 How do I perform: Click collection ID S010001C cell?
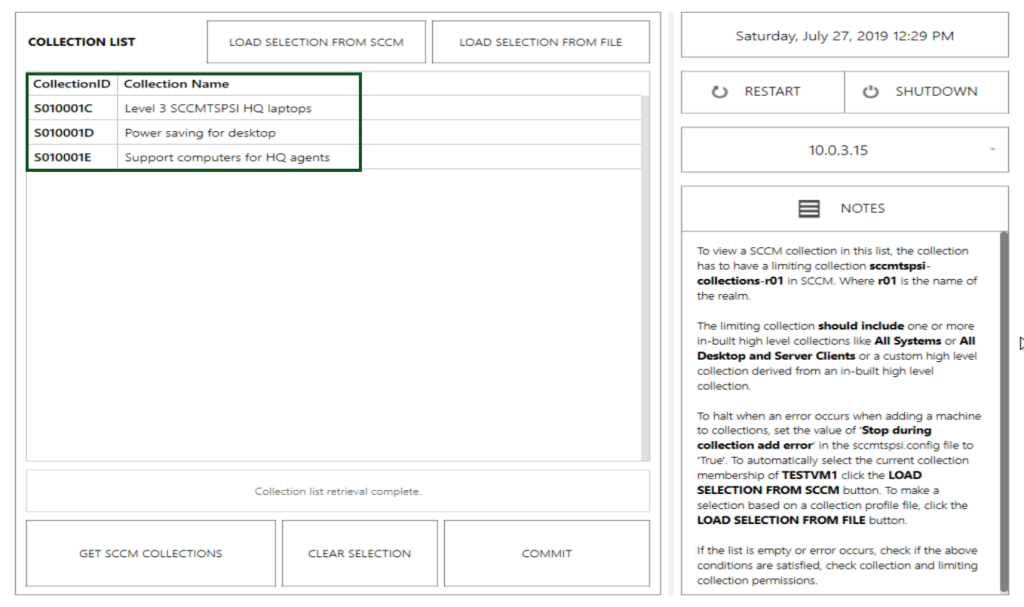pos(63,108)
